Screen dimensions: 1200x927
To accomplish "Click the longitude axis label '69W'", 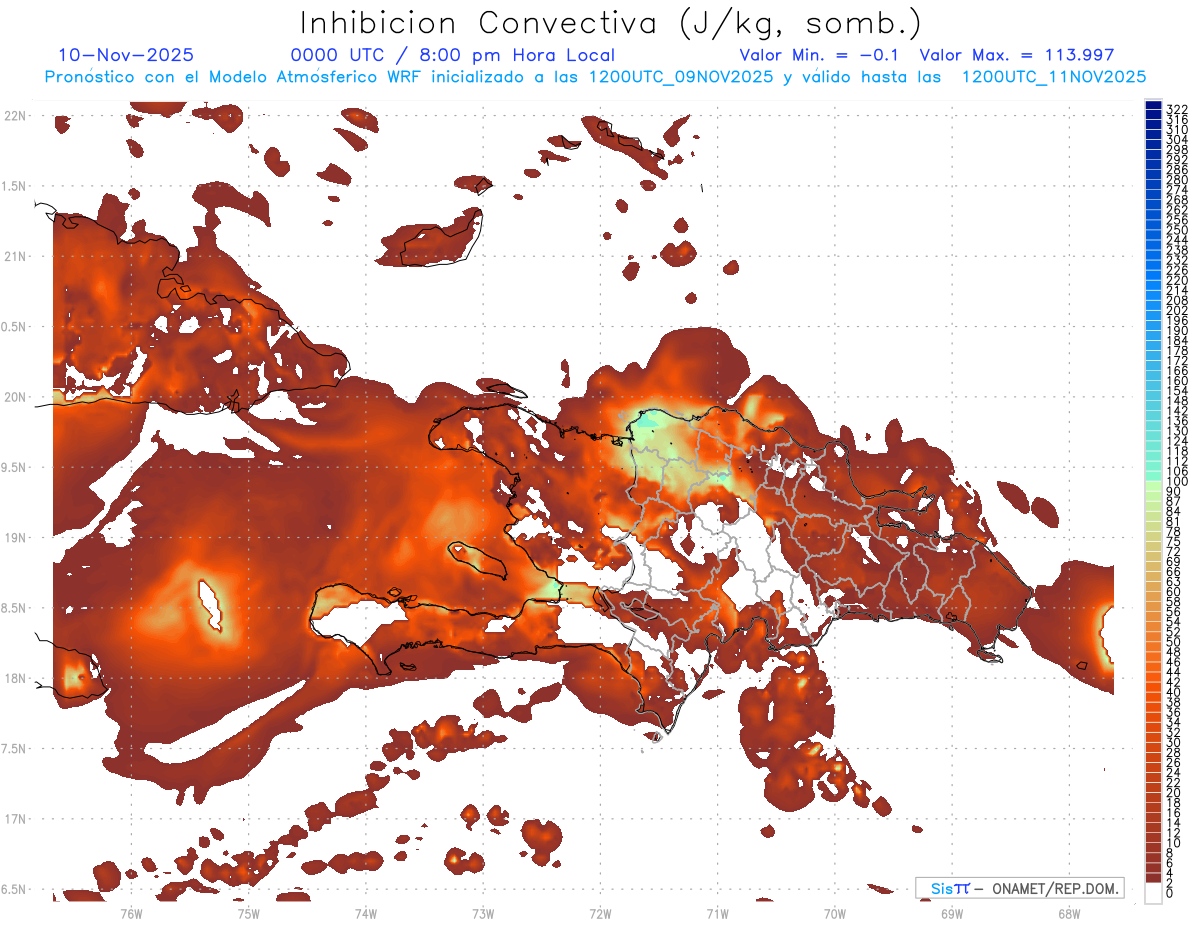I will [x=952, y=913].
